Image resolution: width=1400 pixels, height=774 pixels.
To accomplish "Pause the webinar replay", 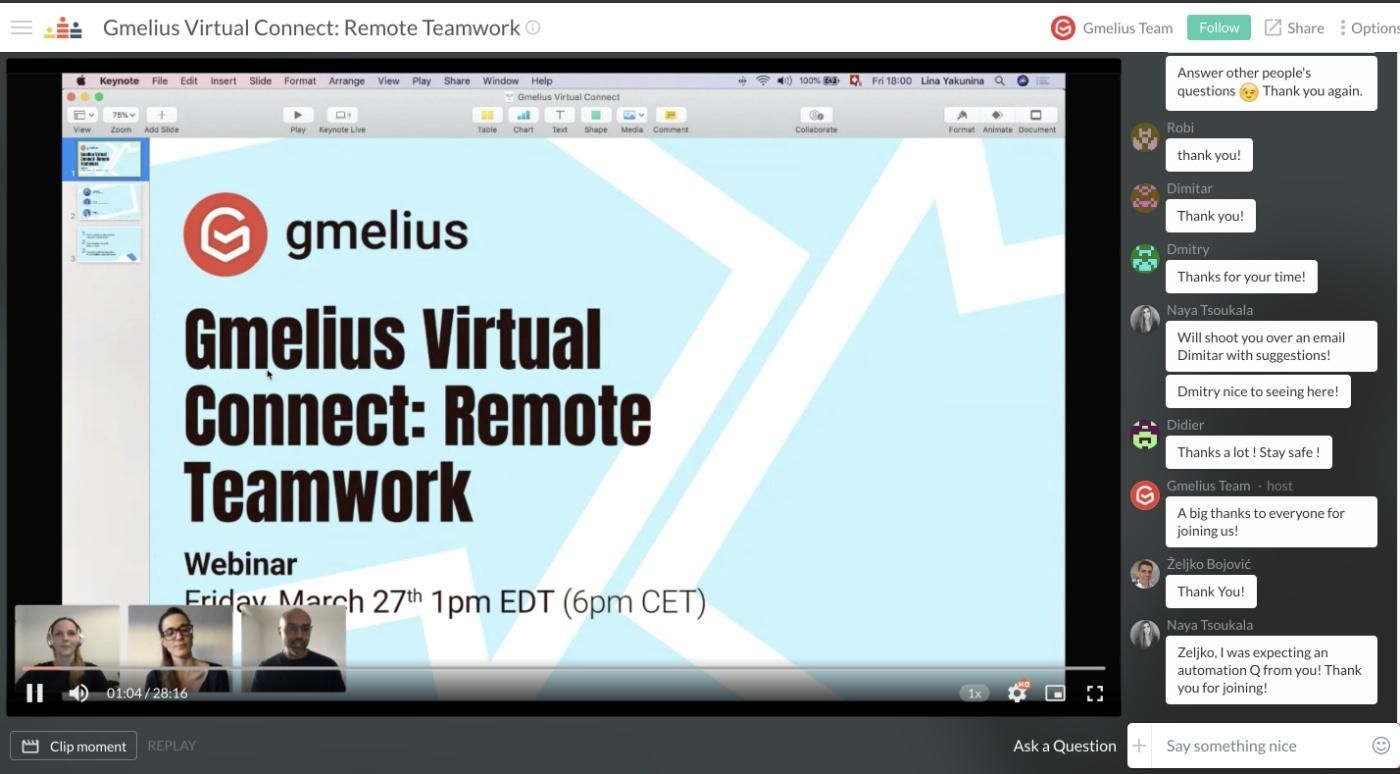I will pyautogui.click(x=34, y=693).
